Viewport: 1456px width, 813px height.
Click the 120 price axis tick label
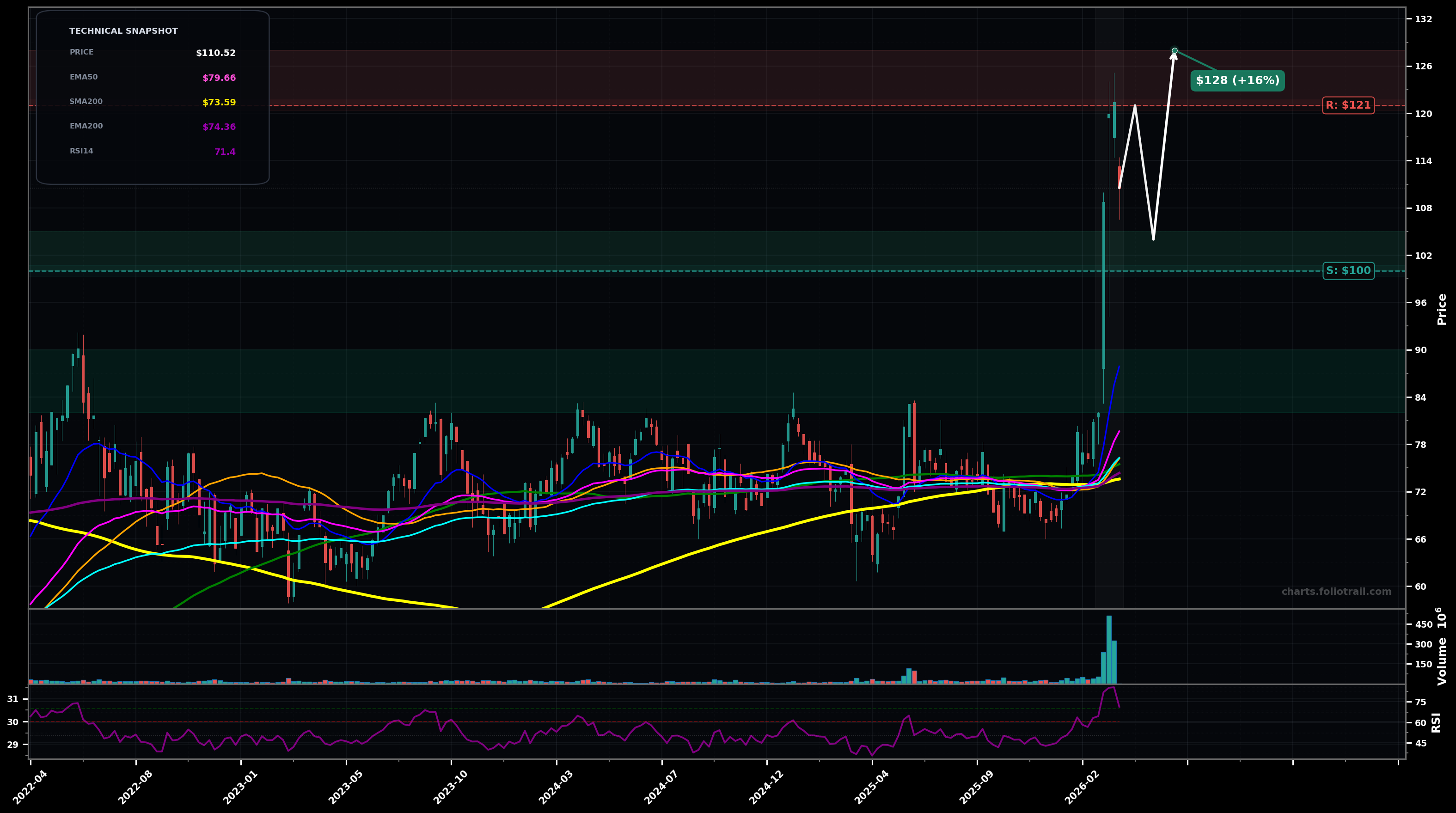coord(1423,114)
